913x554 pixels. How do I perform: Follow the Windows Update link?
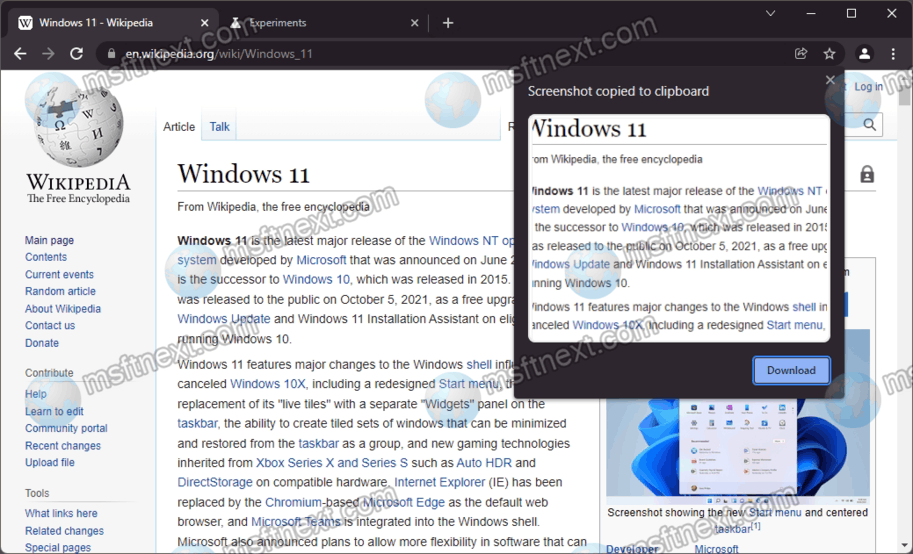coord(224,319)
